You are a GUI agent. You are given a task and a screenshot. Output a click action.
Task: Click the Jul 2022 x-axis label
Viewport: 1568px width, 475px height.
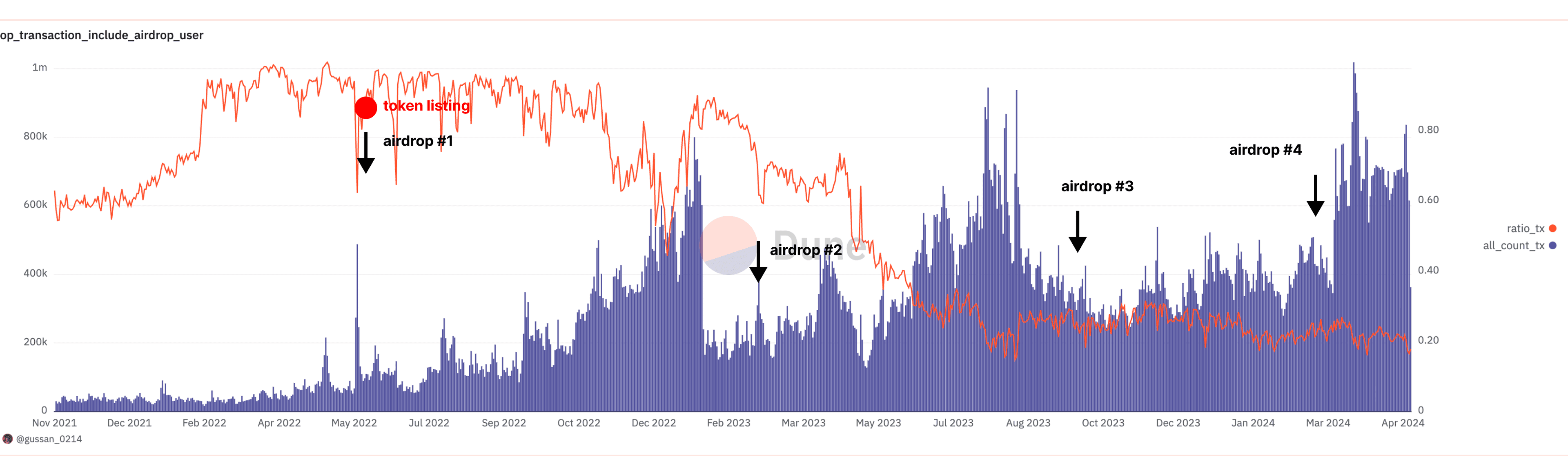428,423
